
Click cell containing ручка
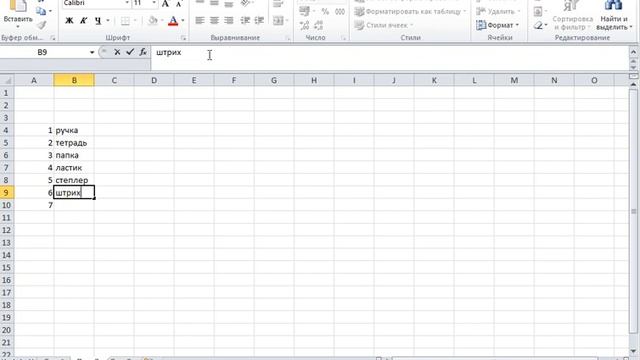[x=74, y=130]
